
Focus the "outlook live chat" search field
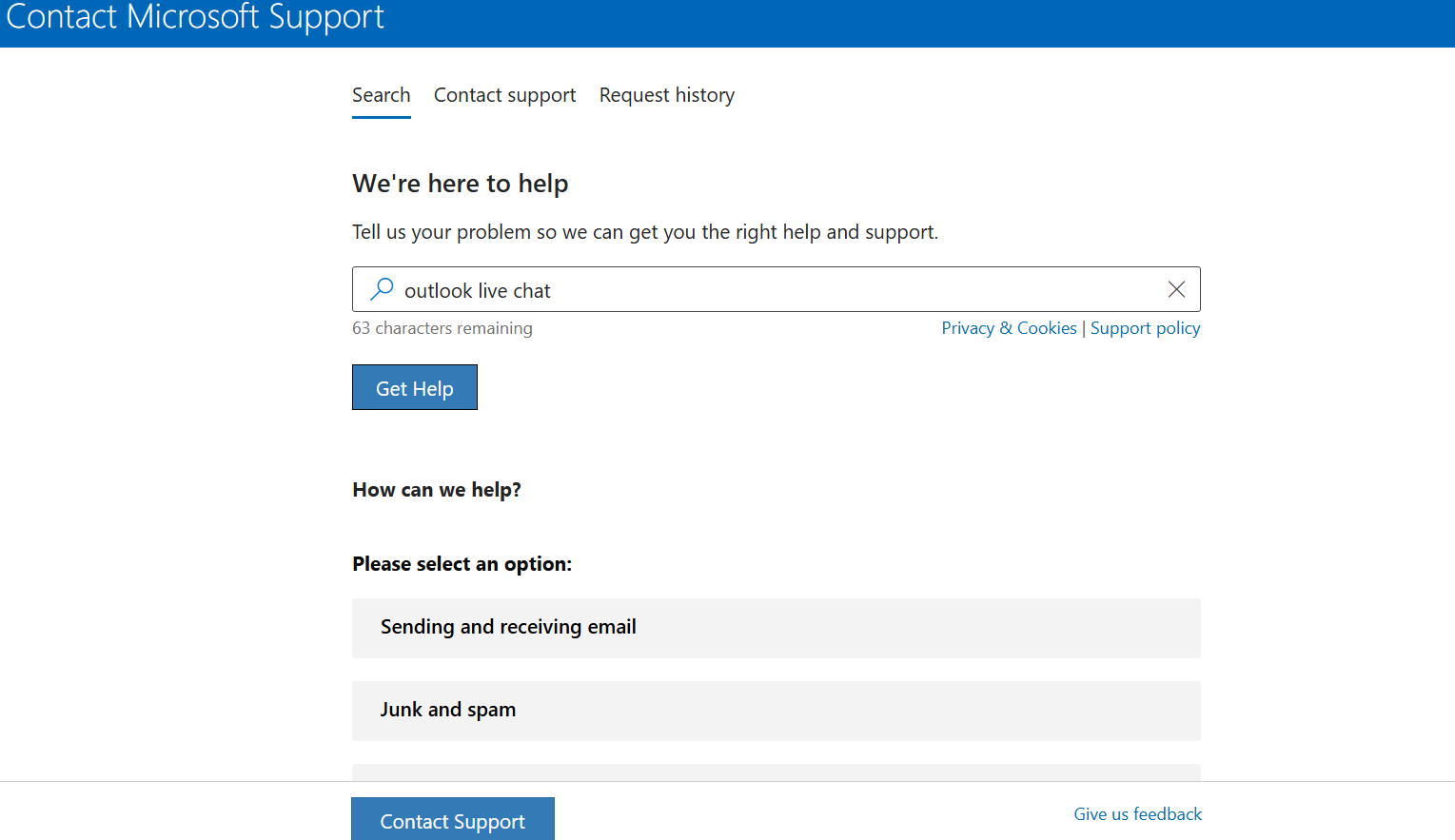[777, 289]
